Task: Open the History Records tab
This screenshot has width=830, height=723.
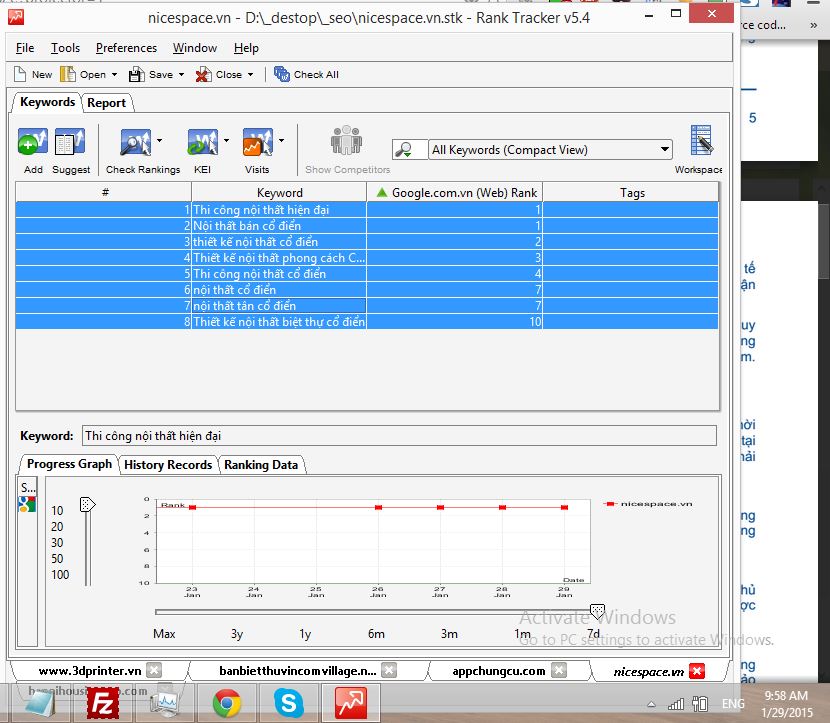Action: [168, 465]
